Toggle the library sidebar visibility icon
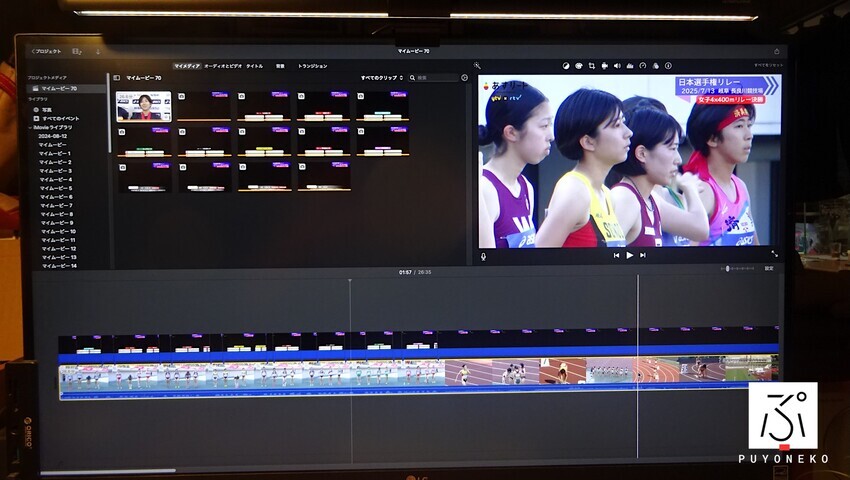This screenshot has height=480, width=850. pos(117,78)
